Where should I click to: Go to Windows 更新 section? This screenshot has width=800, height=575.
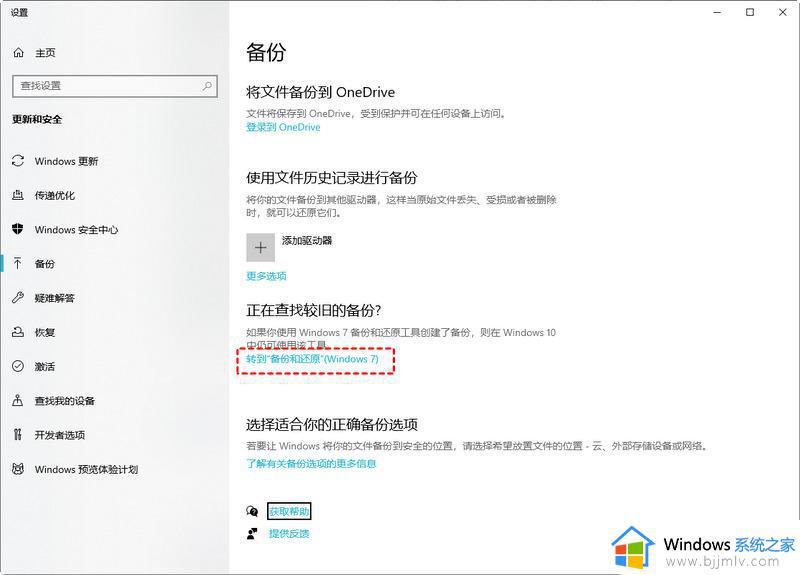coord(66,161)
